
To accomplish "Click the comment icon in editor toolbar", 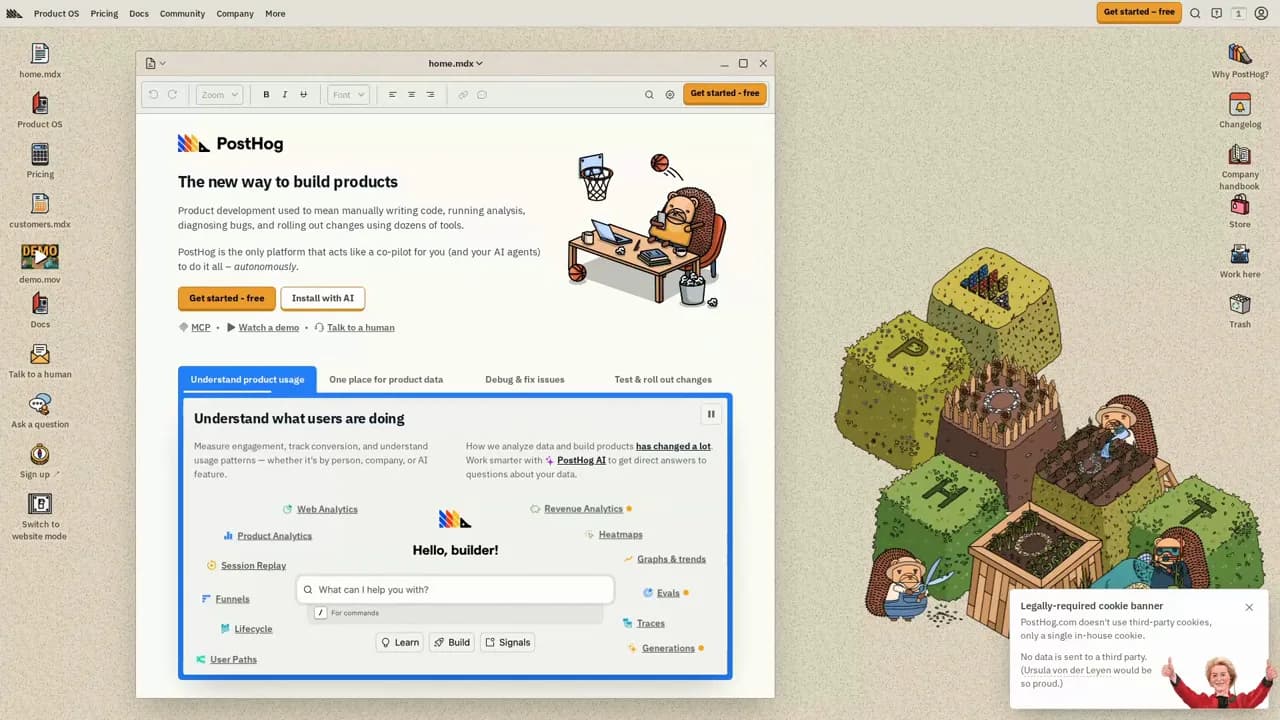I will pyautogui.click(x=482, y=95).
